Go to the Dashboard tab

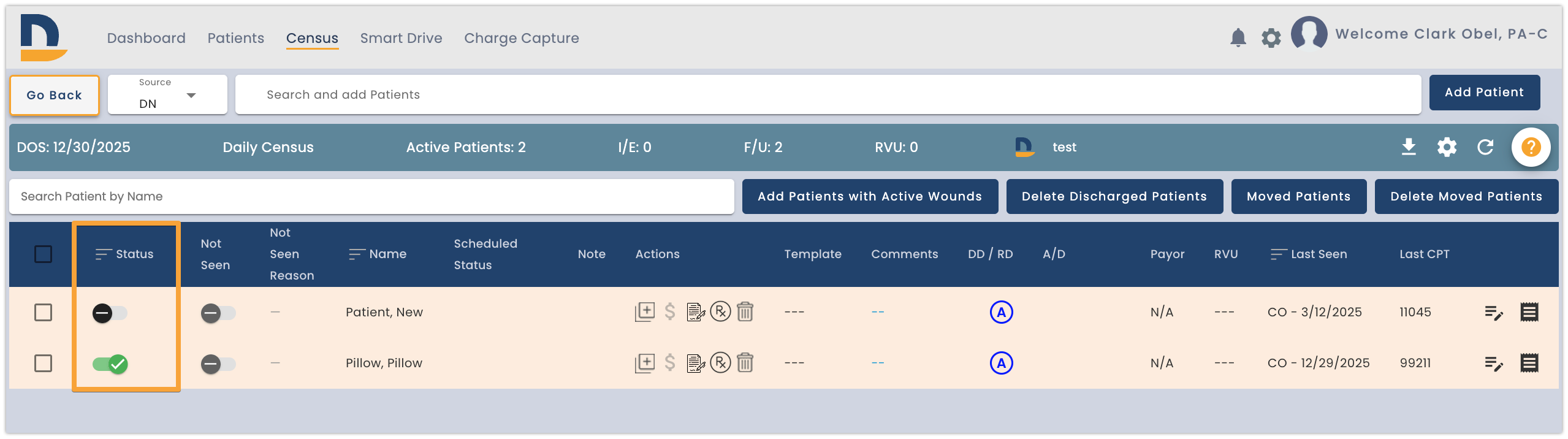tap(146, 38)
